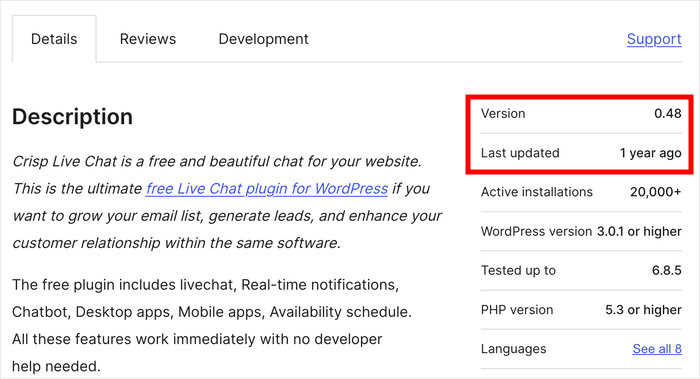Click the 'PHP version' label
This screenshot has height=379, width=700.
pos(517,310)
